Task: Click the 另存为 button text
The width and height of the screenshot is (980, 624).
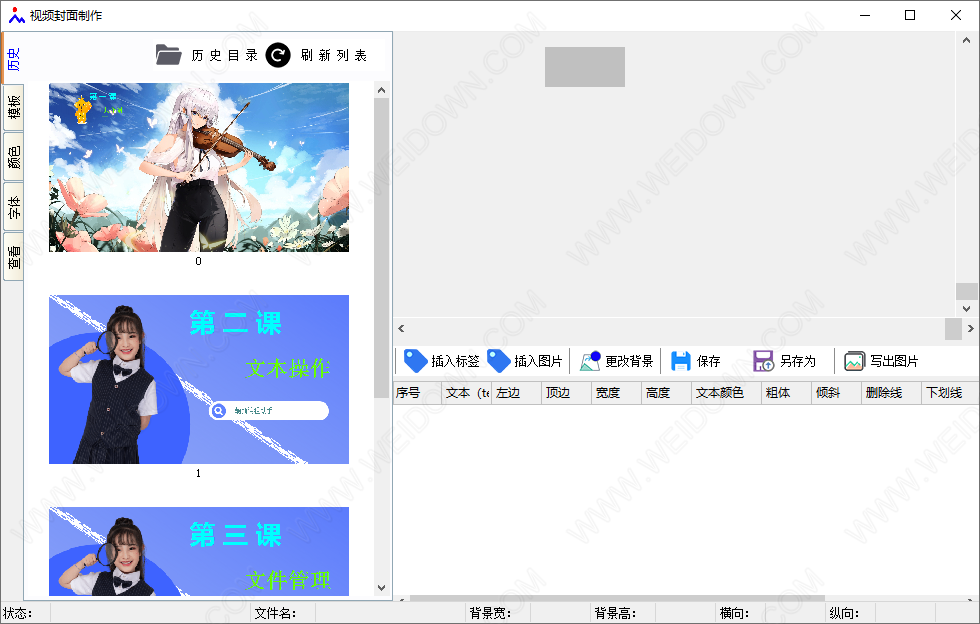Action: click(798, 361)
